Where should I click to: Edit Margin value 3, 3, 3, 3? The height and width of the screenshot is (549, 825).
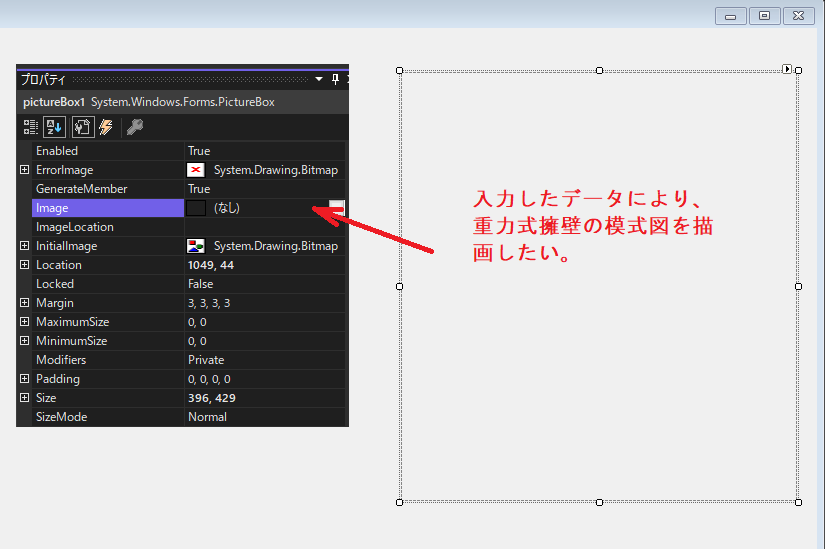[x=209, y=303]
